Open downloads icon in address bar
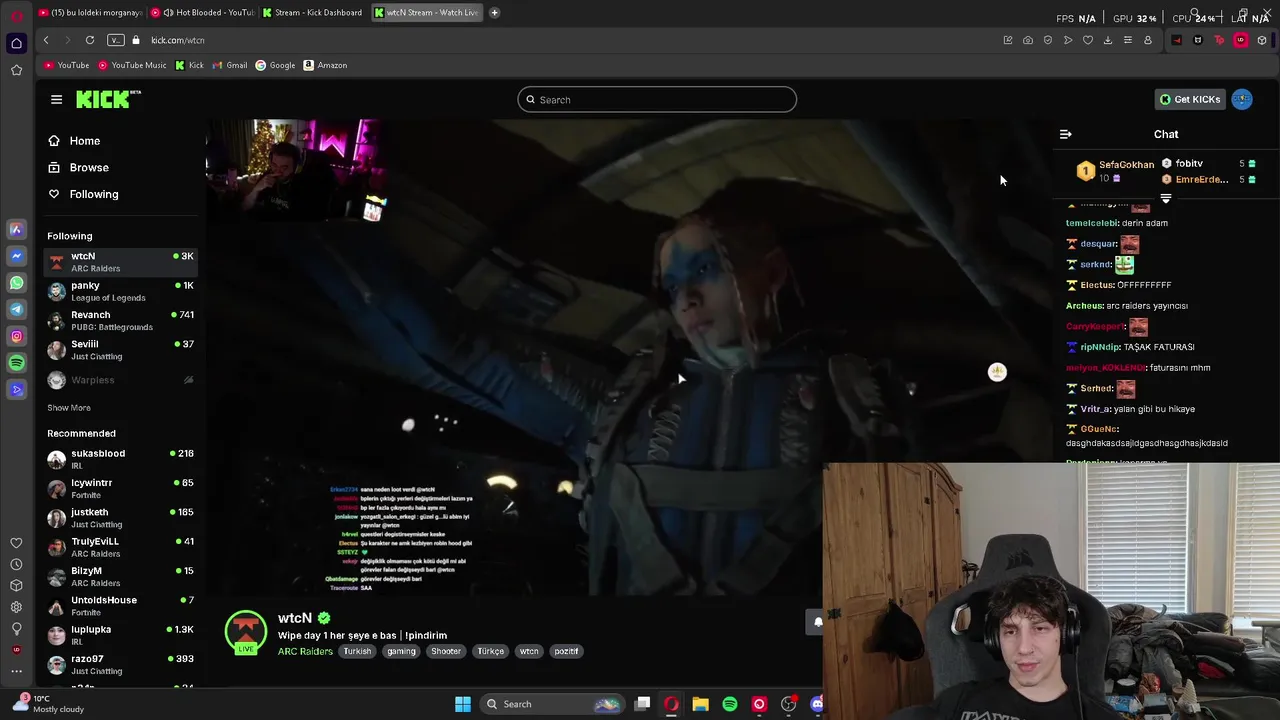 point(1108,40)
